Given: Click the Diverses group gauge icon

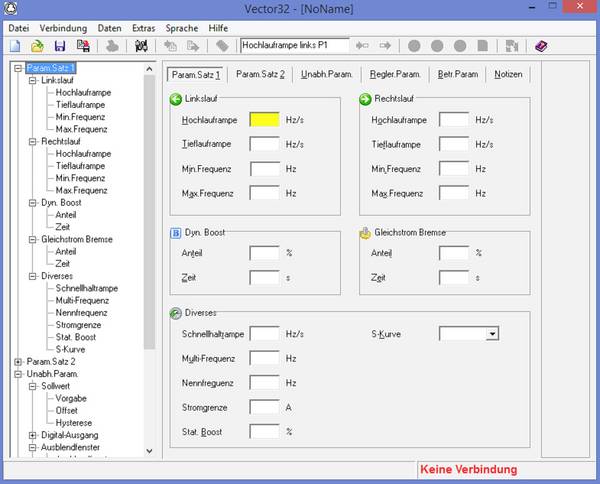Looking at the screenshot, I should [x=175, y=313].
